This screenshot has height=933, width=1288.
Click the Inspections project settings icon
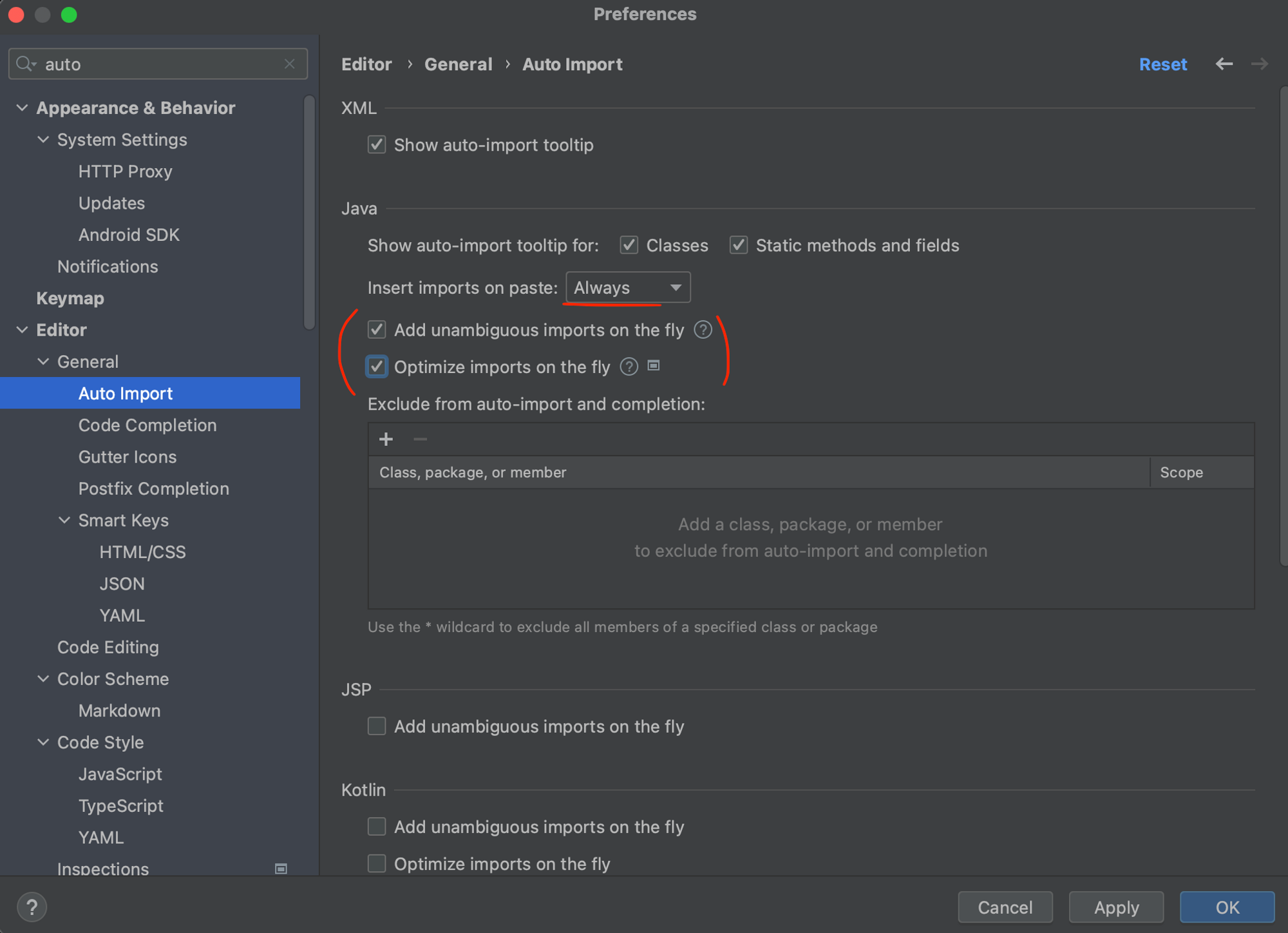click(281, 869)
